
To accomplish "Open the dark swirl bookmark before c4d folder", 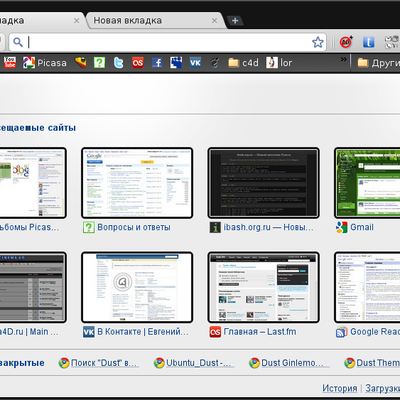I will click(214, 62).
